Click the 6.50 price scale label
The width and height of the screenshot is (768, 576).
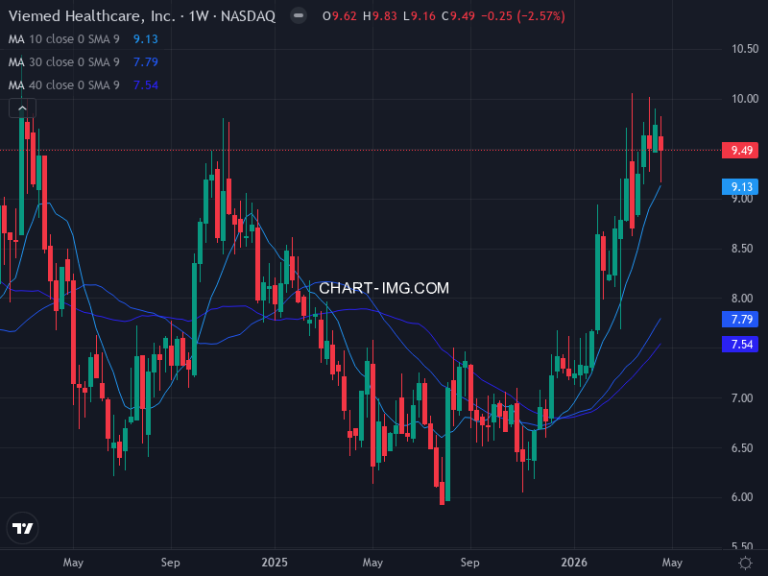[744, 448]
